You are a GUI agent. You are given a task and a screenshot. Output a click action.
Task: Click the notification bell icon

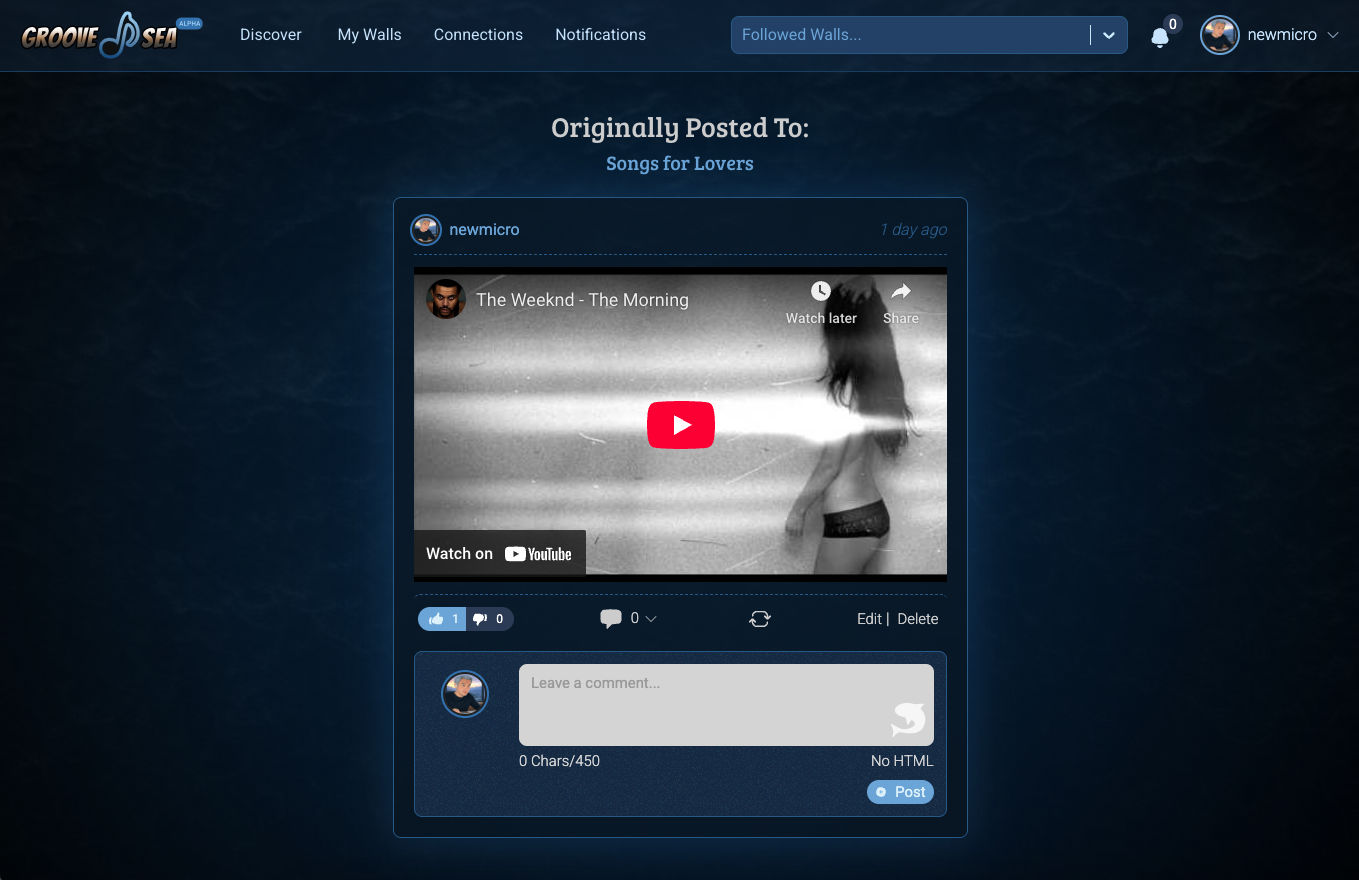[x=1160, y=38]
